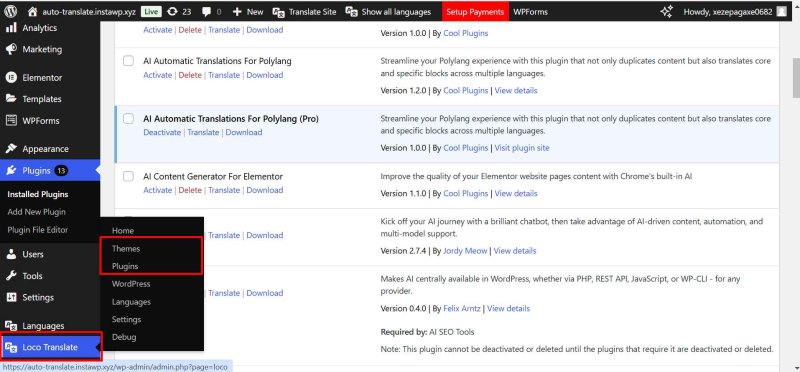This screenshot has height=372, width=800.
Task: Open the WordPress logo menu
Action: click(x=10, y=11)
